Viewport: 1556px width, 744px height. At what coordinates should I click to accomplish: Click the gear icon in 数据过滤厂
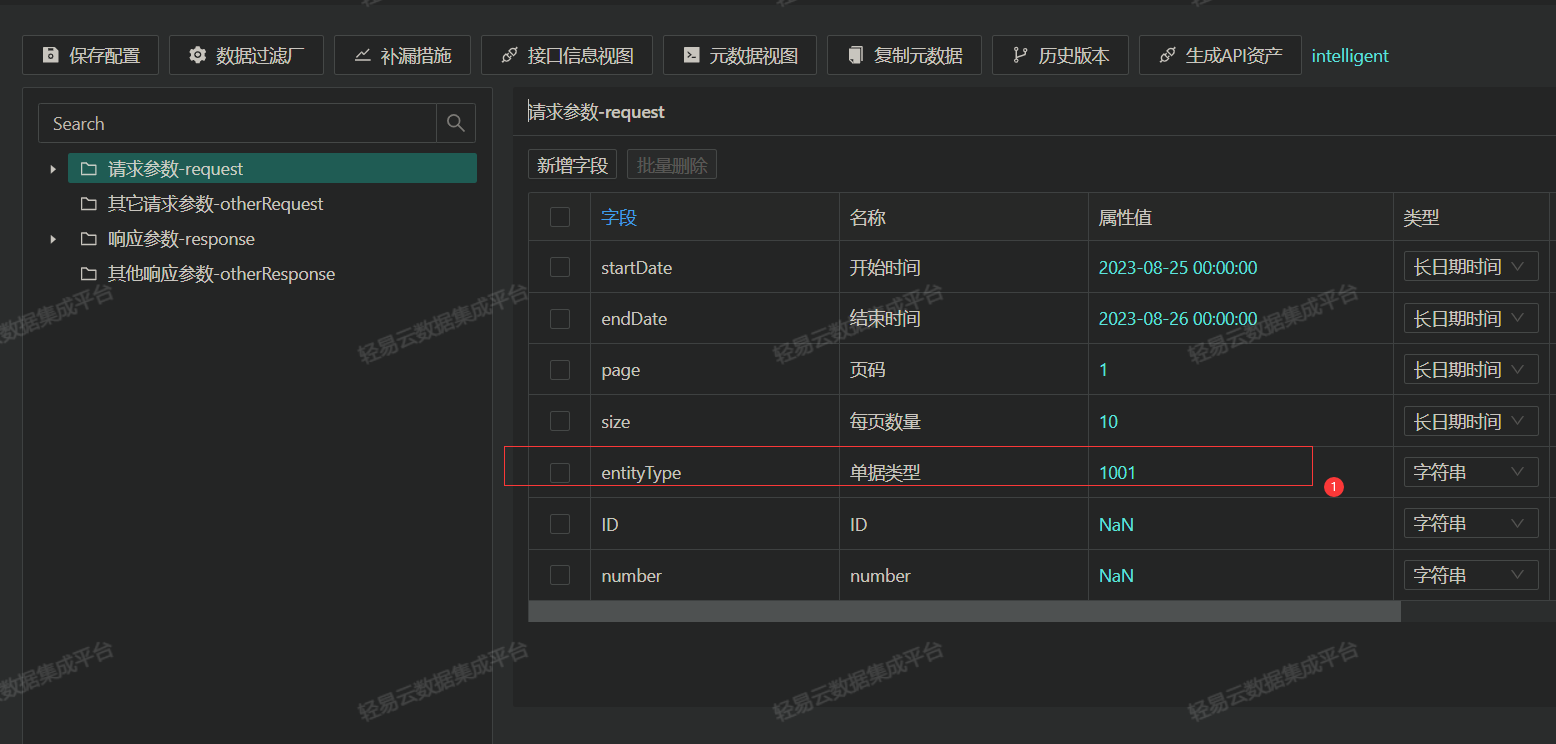point(197,55)
